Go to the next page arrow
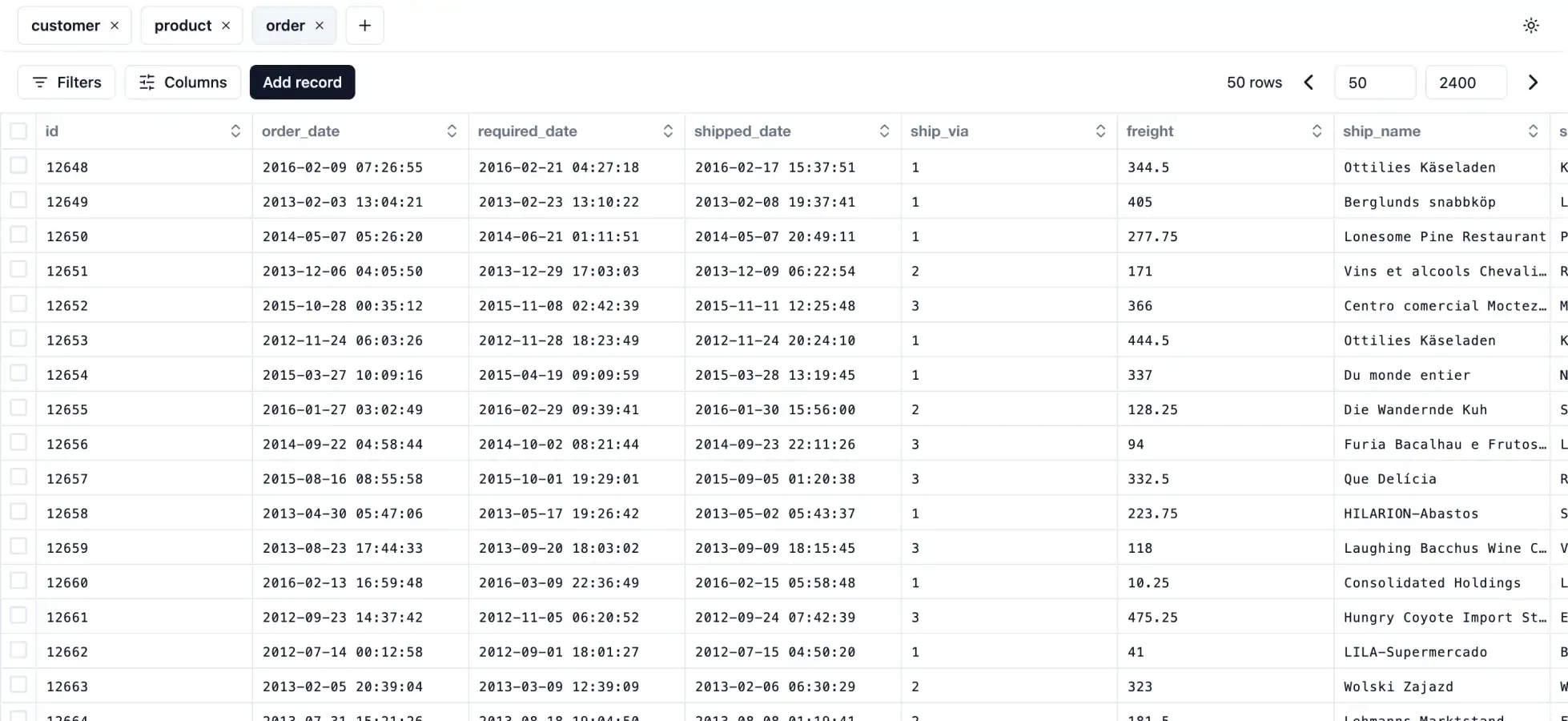The height and width of the screenshot is (721, 1568). [1532, 83]
